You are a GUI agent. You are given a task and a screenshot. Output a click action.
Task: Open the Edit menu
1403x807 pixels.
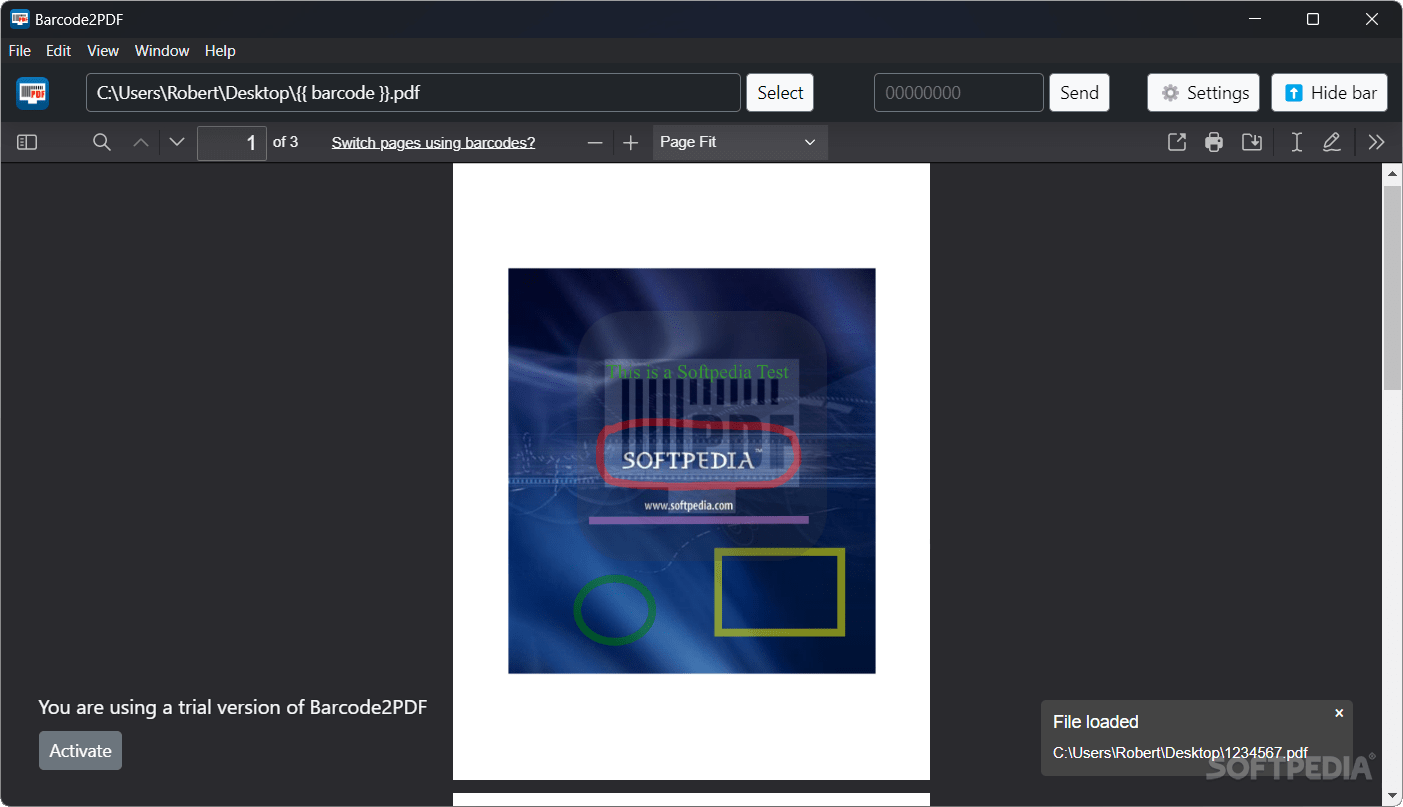pos(59,51)
